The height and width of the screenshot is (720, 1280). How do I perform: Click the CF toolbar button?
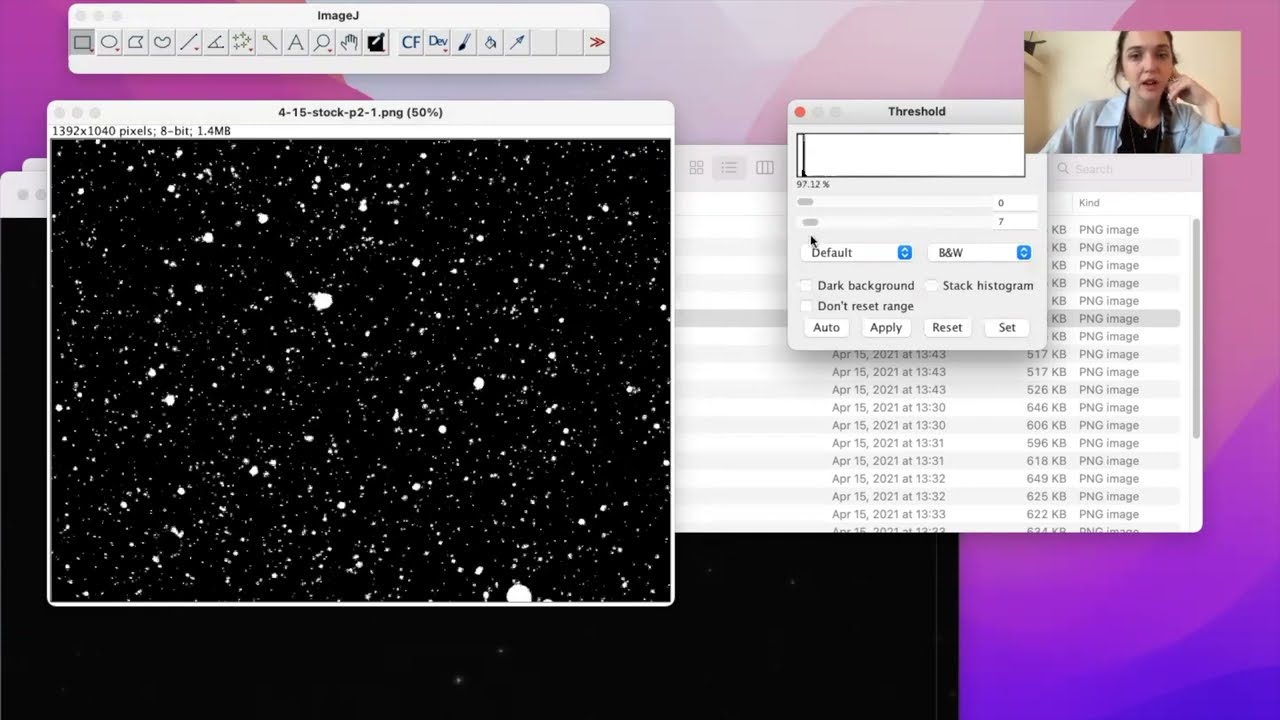(410, 42)
